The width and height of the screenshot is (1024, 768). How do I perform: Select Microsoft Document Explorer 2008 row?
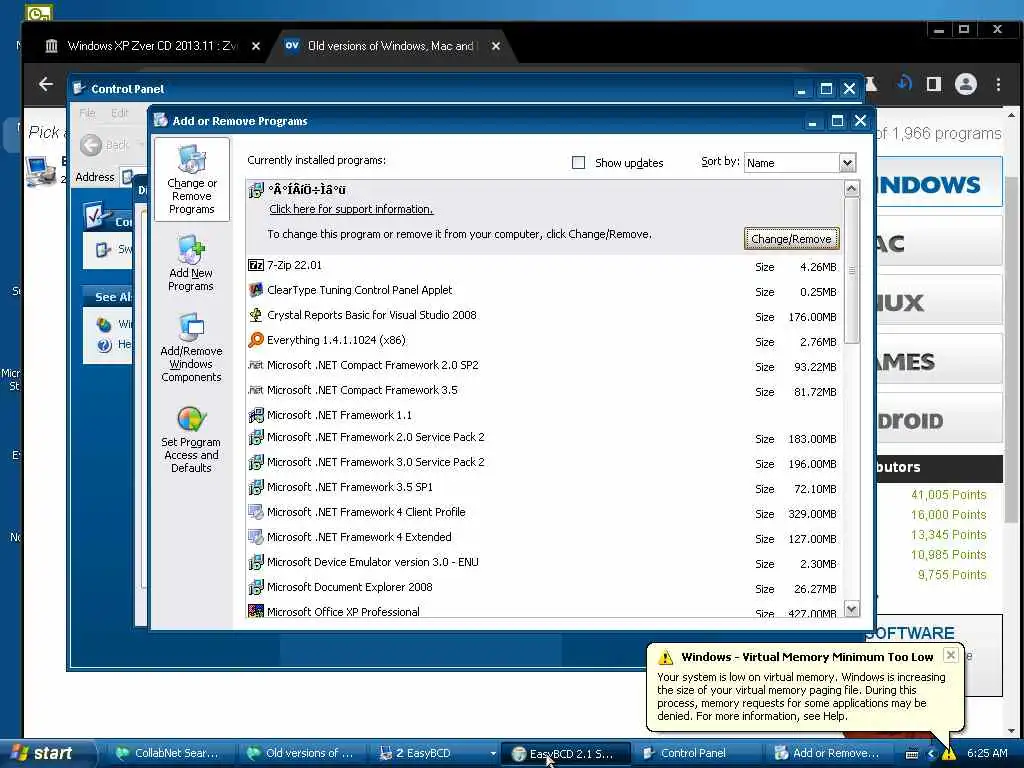click(x=544, y=587)
